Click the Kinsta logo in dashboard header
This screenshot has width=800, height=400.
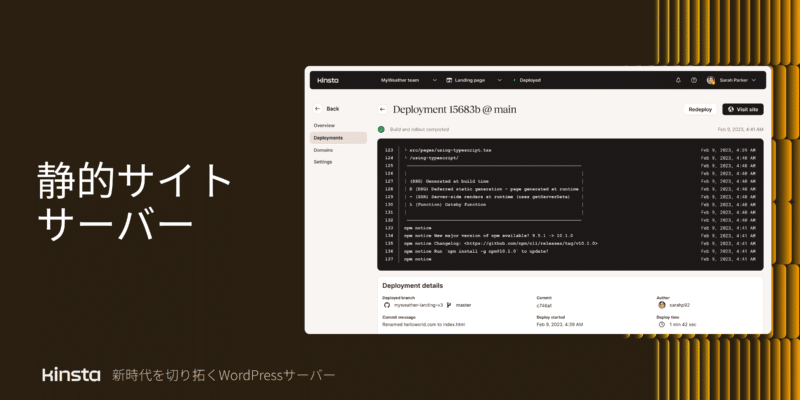coord(328,80)
